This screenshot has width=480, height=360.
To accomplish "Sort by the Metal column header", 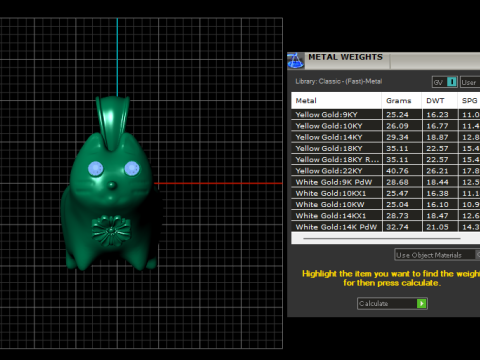I will coord(336,101).
